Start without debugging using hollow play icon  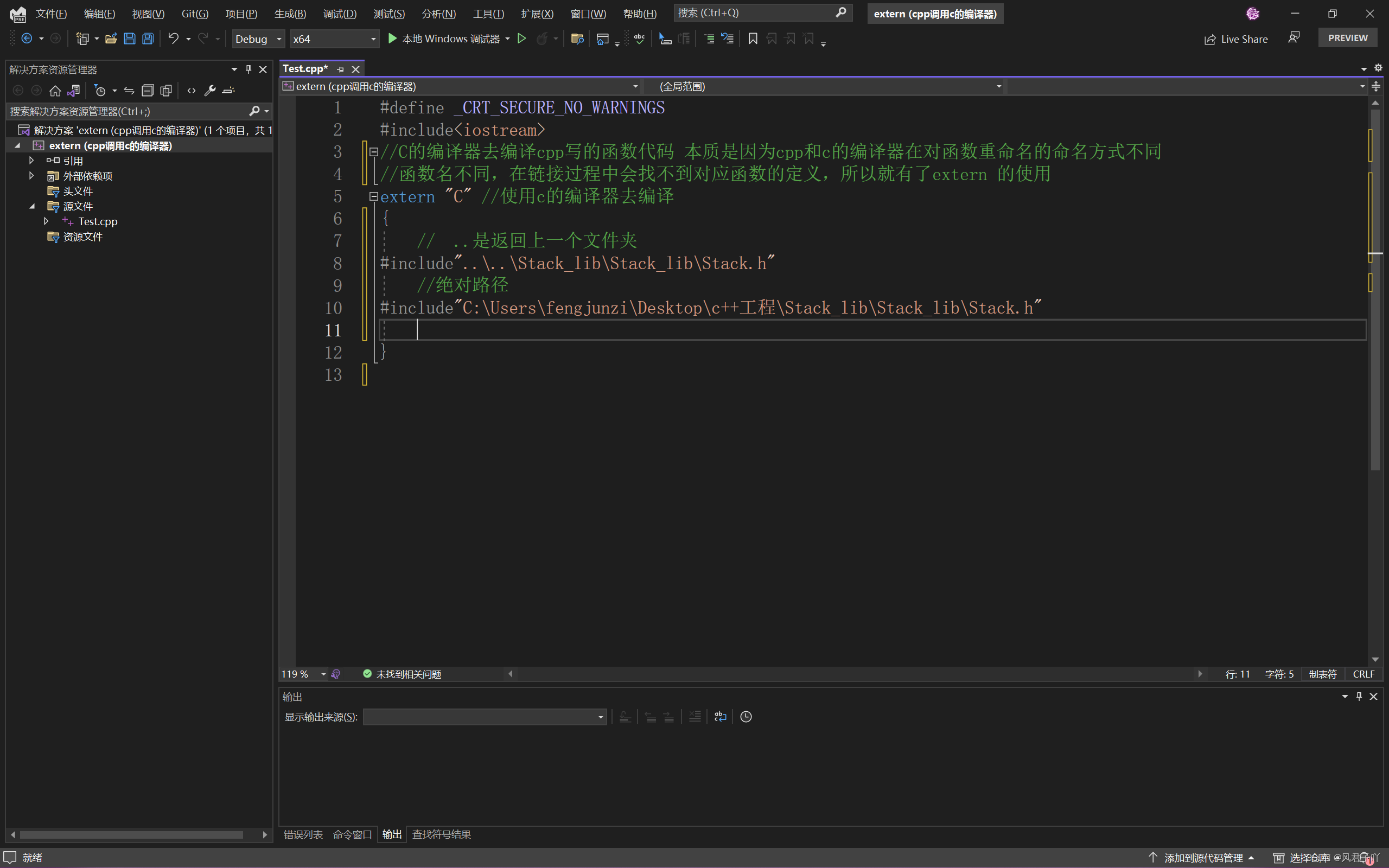[521, 39]
